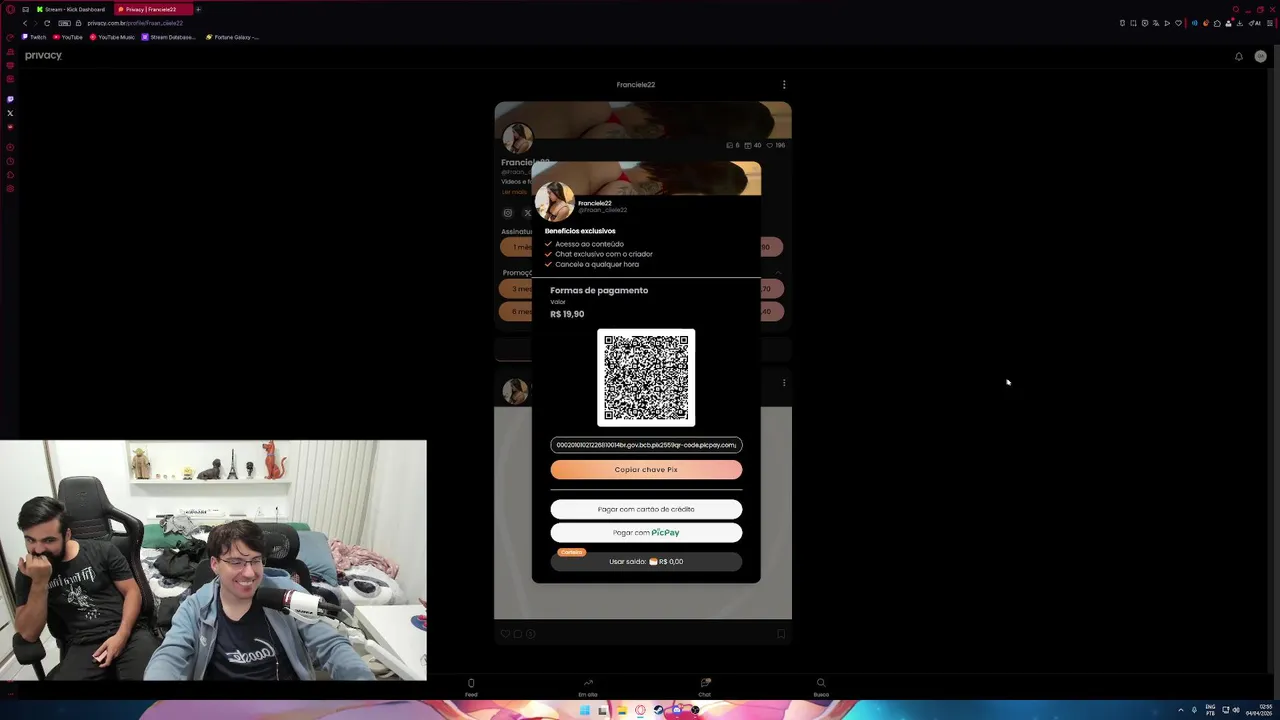
Task: Go back to the previous page
Action: (x=25, y=23)
